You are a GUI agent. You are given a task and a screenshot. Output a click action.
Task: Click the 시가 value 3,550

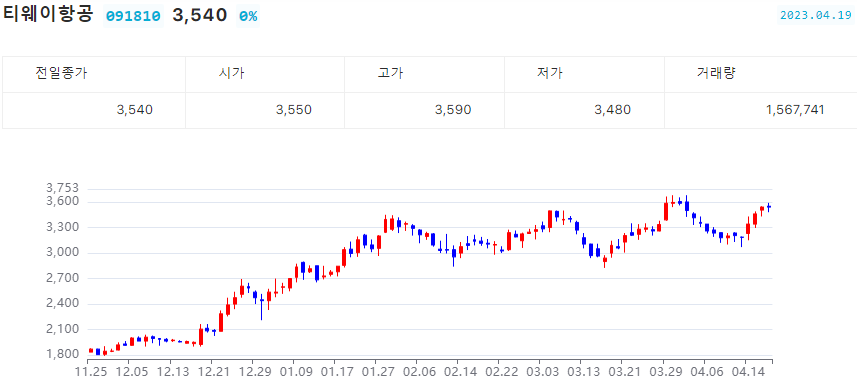click(x=294, y=110)
